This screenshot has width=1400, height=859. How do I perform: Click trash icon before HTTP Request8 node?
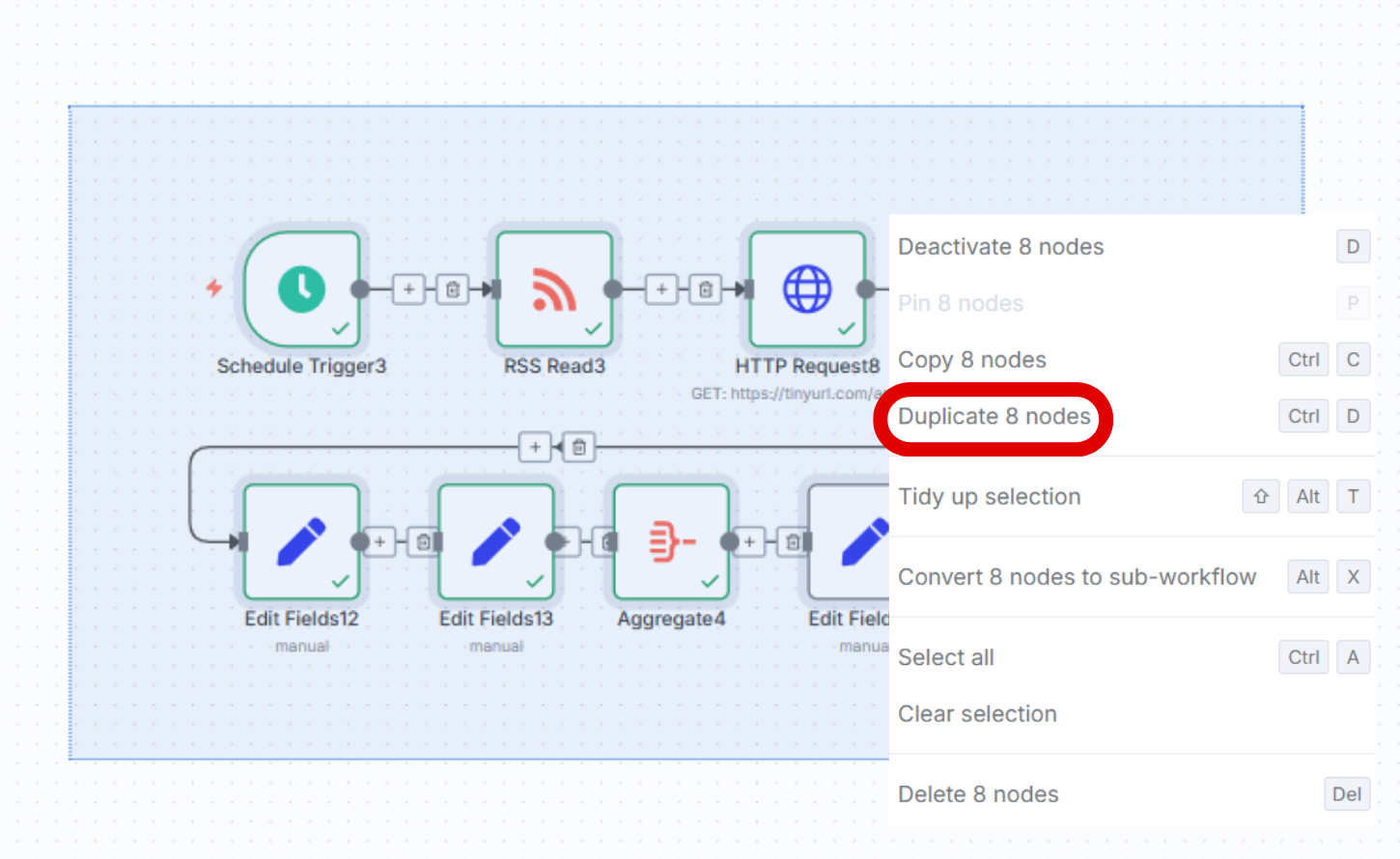706,290
